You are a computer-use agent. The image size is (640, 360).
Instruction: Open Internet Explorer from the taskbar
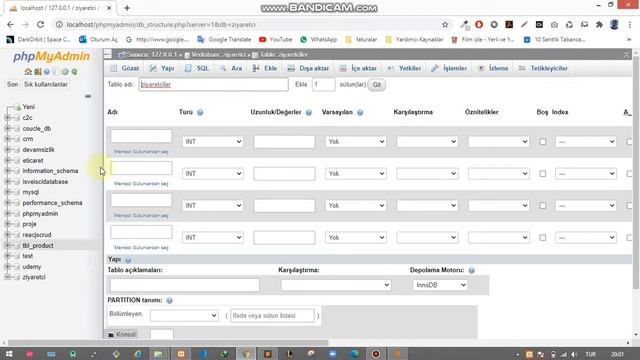(x=138, y=354)
